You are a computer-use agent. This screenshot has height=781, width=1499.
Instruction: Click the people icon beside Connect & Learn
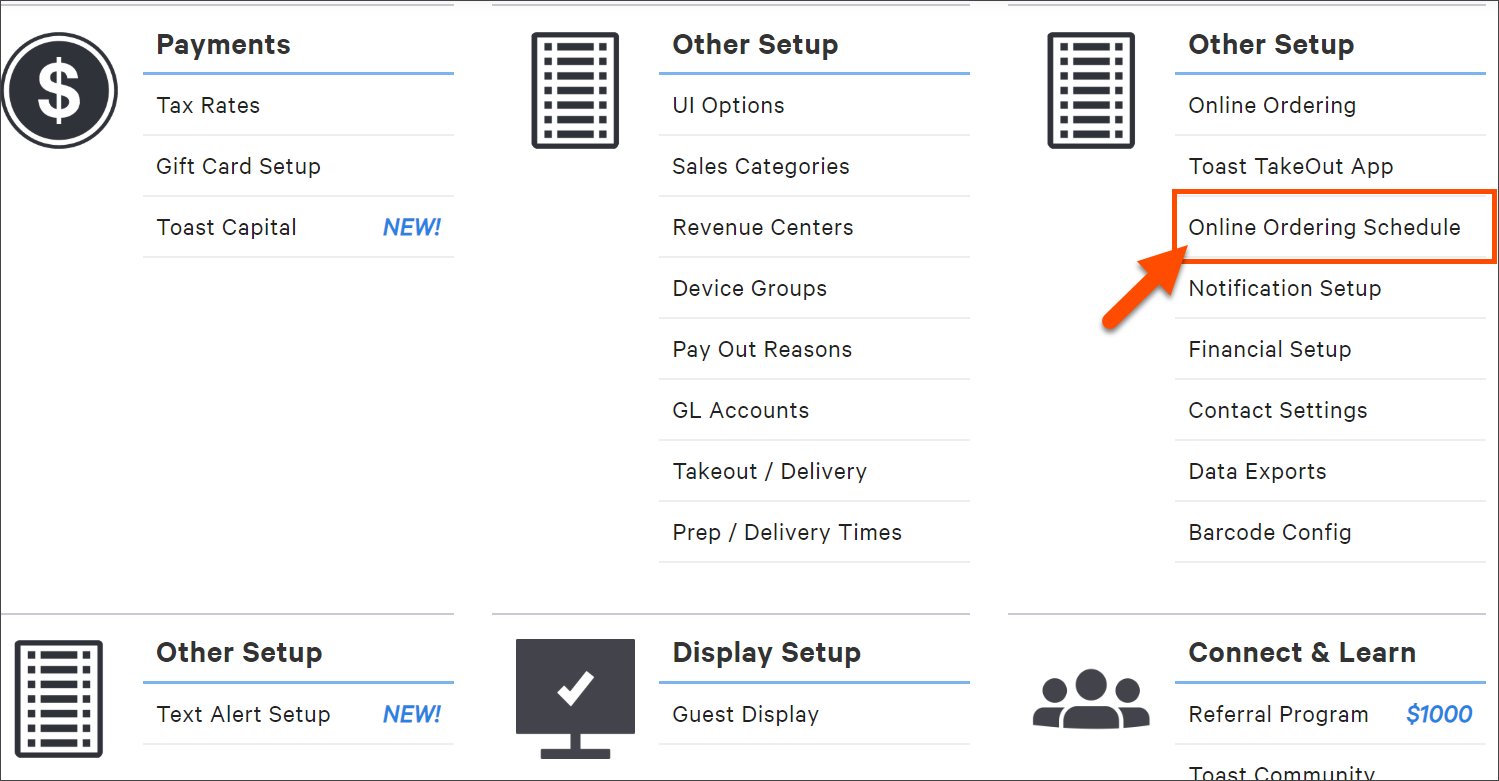[1090, 697]
